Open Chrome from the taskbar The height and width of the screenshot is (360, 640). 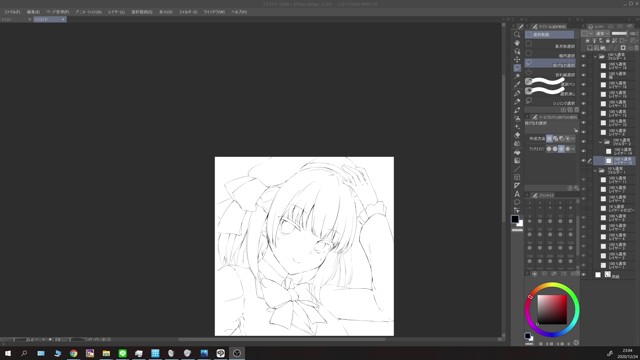(x=73, y=353)
